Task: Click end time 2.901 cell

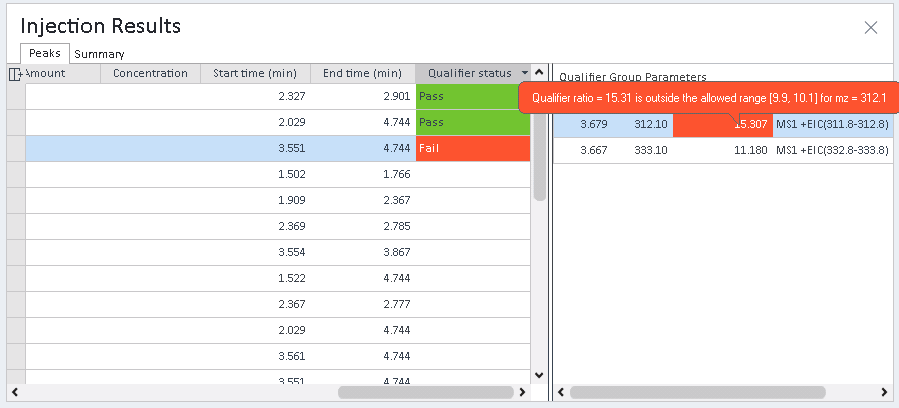Action: 363,96
